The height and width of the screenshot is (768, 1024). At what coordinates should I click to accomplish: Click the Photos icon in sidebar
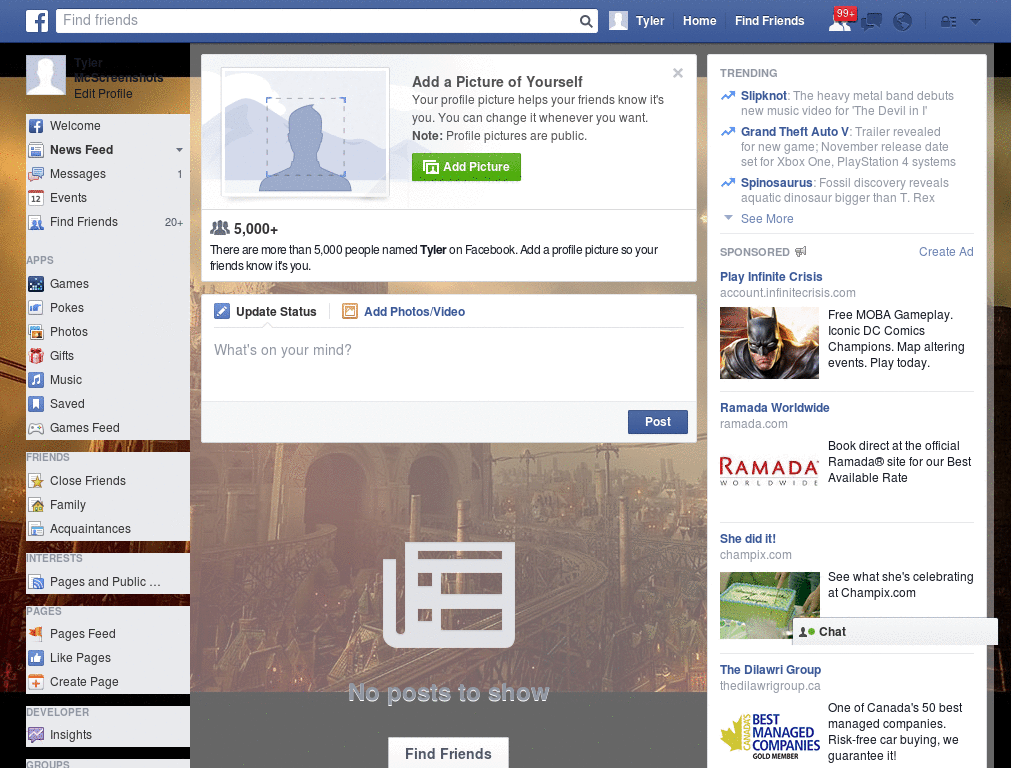[36, 332]
